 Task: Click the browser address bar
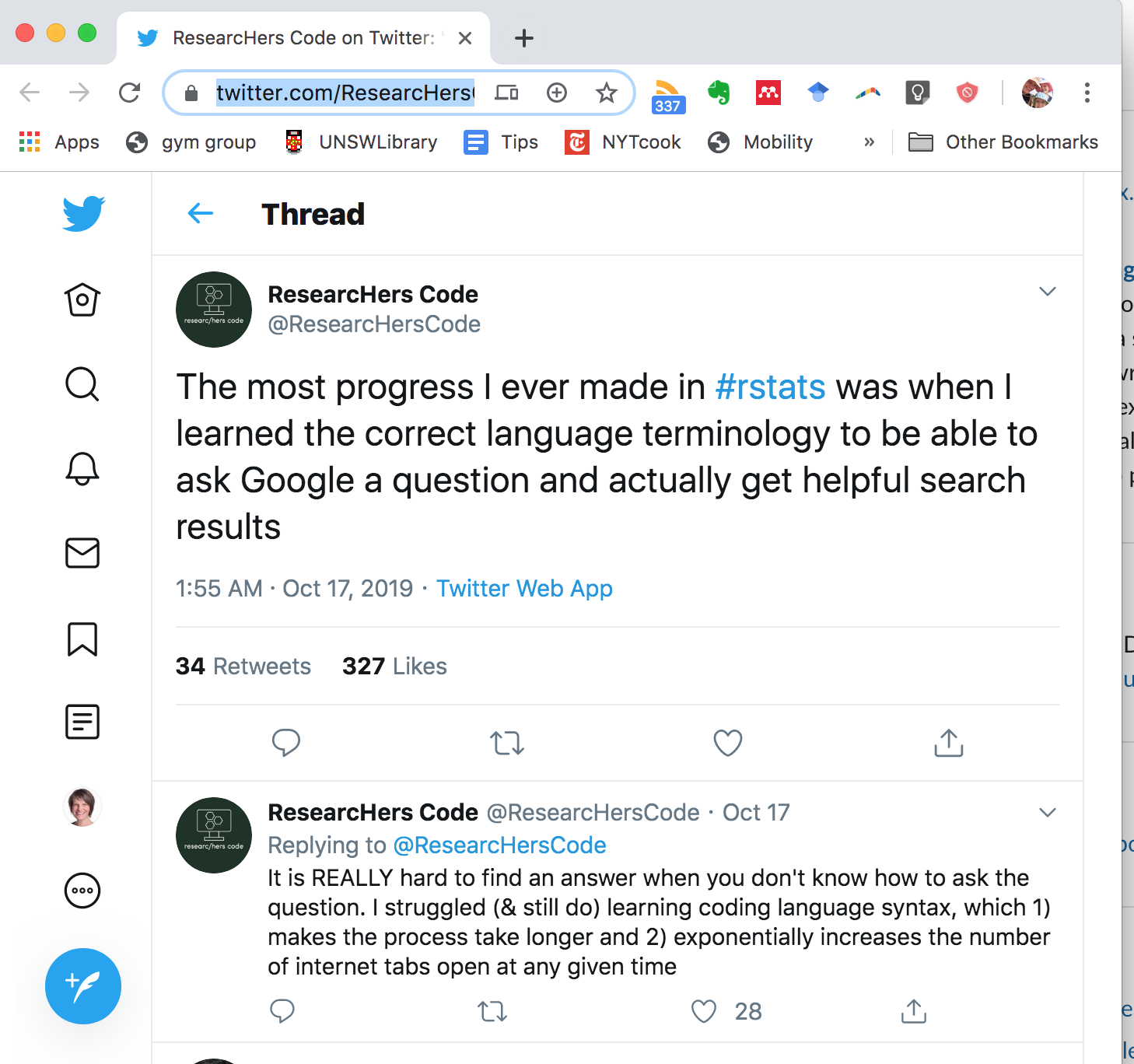[x=344, y=93]
